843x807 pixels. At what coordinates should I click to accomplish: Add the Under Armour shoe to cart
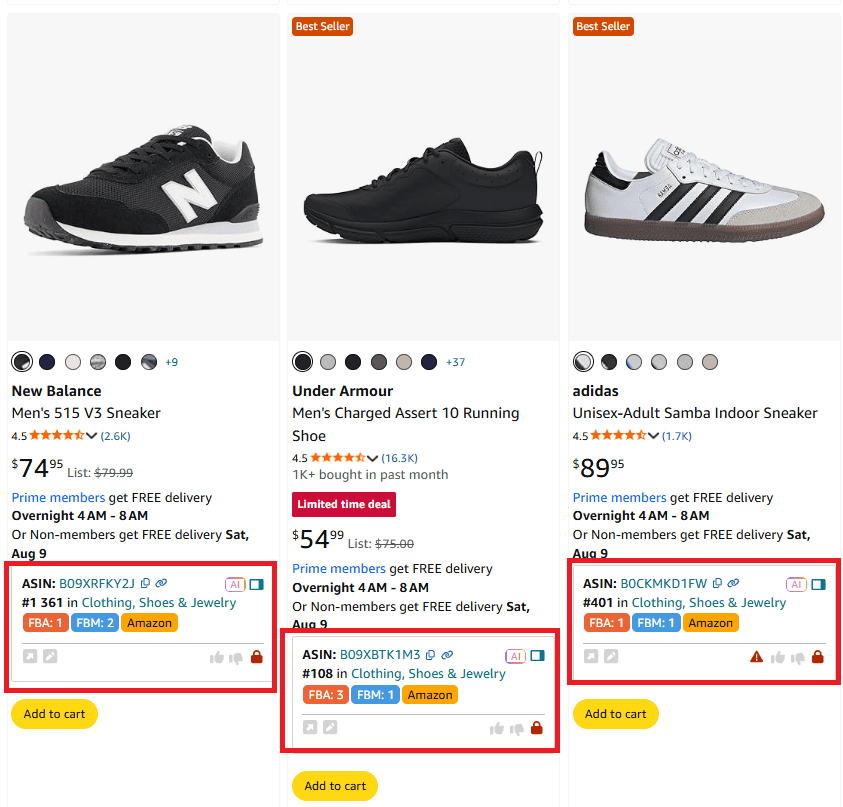pyautogui.click(x=335, y=786)
